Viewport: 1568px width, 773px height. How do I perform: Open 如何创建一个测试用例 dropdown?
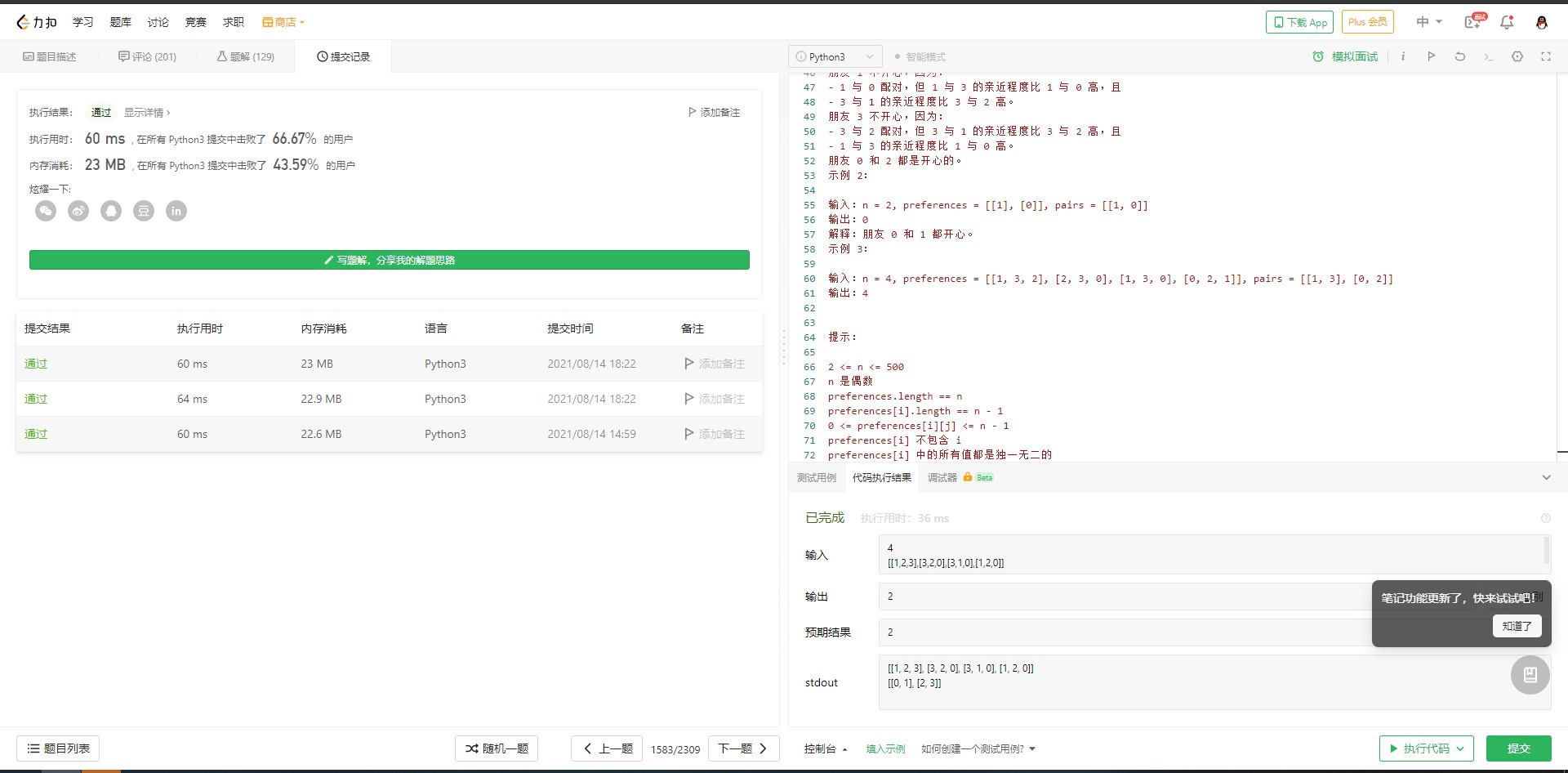(x=978, y=748)
